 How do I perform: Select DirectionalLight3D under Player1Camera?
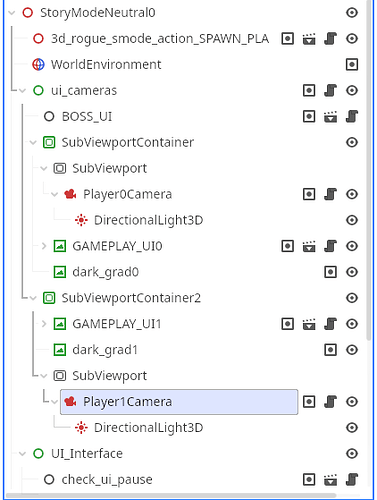(148, 428)
